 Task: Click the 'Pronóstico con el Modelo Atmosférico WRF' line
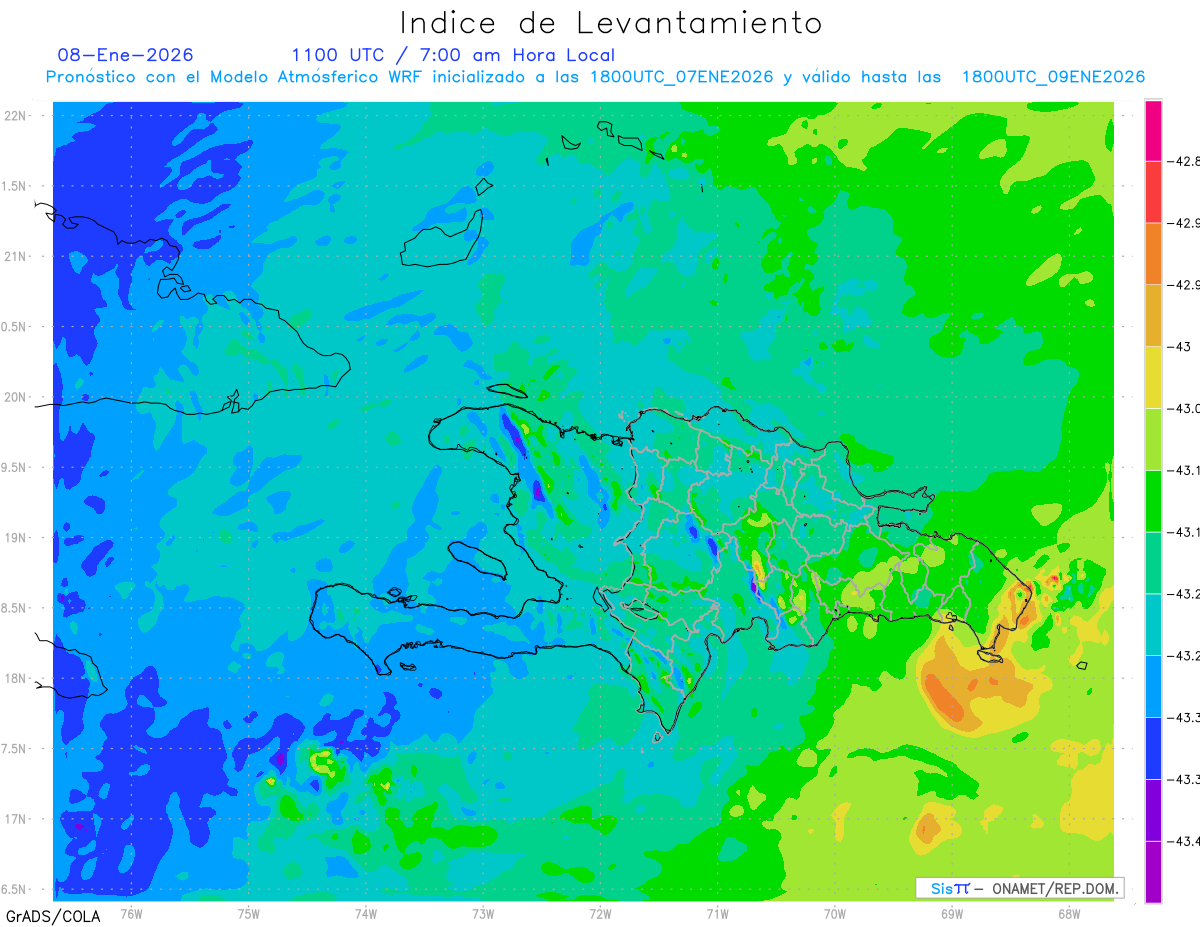coord(595,77)
